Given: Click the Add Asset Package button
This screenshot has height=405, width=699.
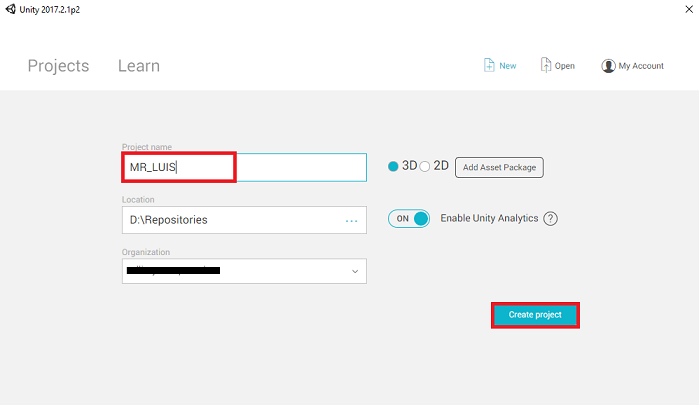Looking at the screenshot, I should pos(499,167).
